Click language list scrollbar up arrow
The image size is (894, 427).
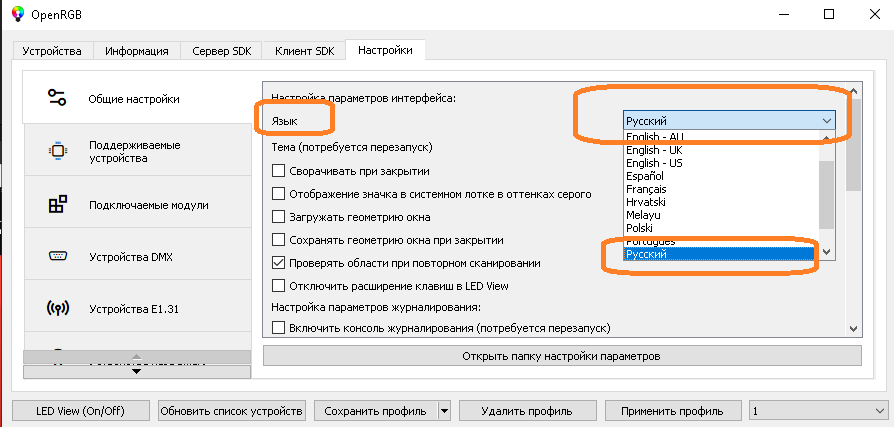[x=827, y=137]
